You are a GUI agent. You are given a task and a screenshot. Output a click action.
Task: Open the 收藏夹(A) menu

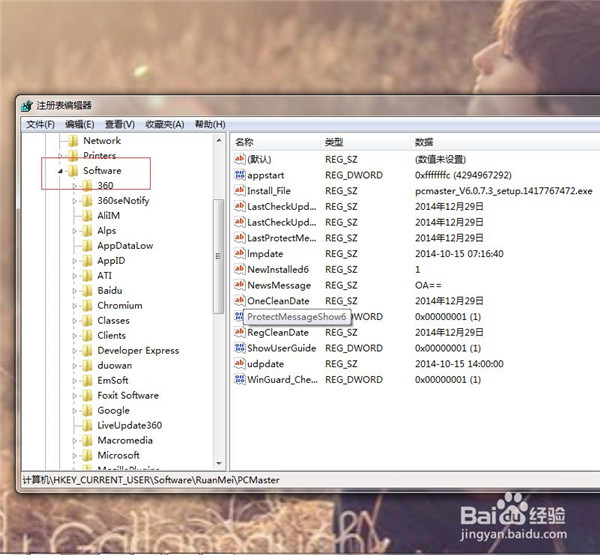click(x=164, y=124)
